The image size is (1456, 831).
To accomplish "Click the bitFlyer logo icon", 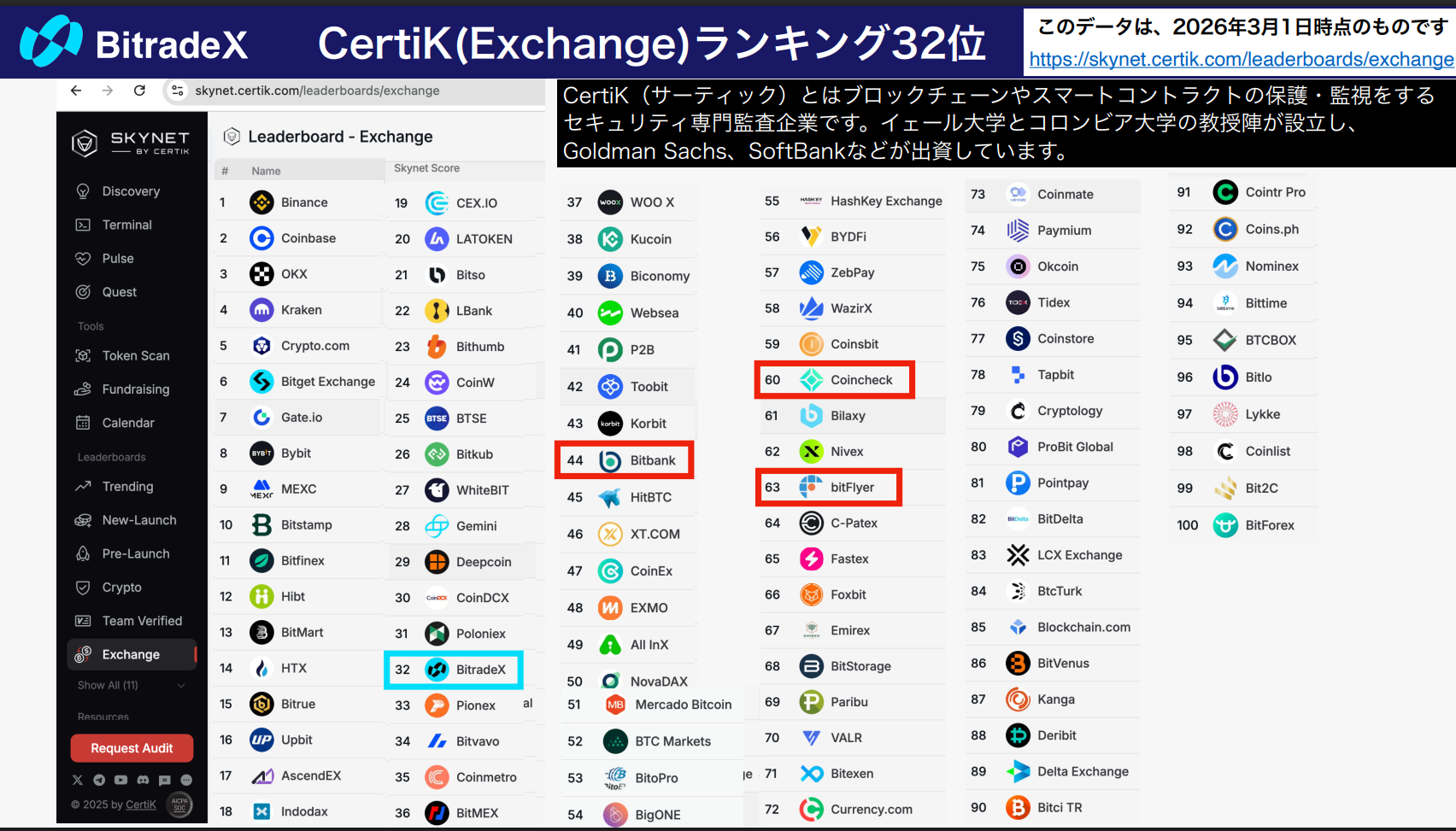I will [811, 488].
